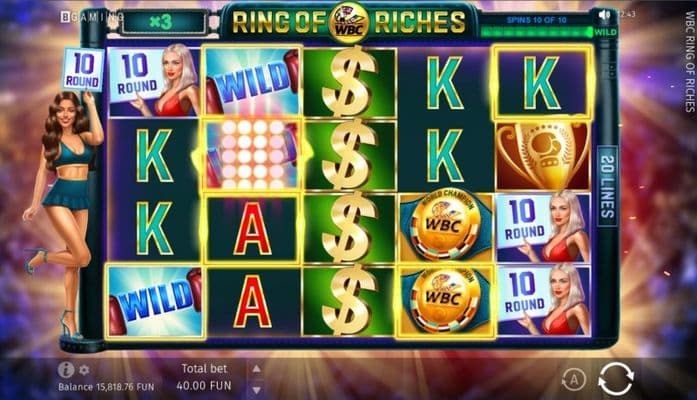
Task: Decrease the total bet
Action: point(256,390)
